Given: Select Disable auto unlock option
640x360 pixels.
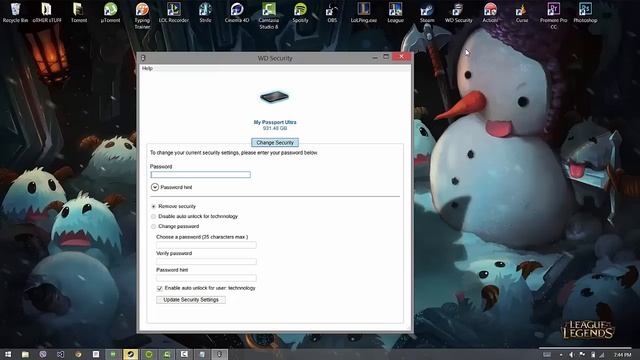Looking at the screenshot, I should tap(153, 216).
